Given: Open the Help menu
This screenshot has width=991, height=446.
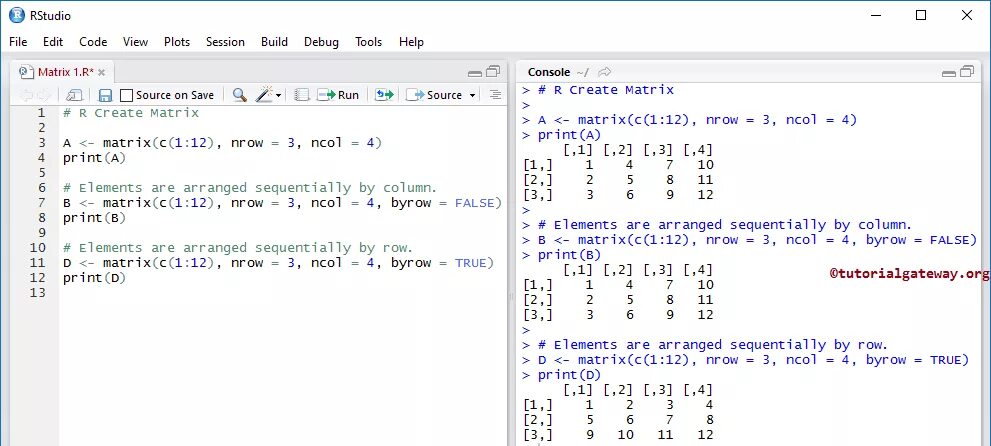Looking at the screenshot, I should 411,42.
